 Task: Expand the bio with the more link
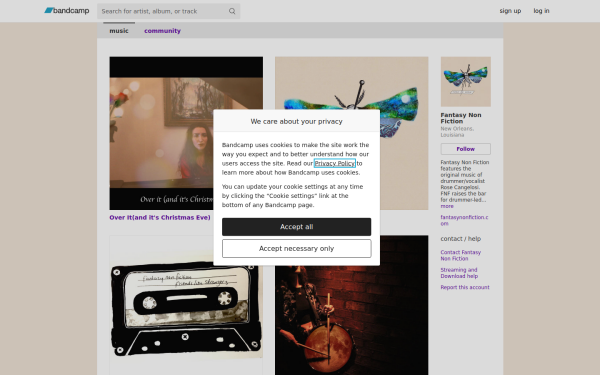447,206
